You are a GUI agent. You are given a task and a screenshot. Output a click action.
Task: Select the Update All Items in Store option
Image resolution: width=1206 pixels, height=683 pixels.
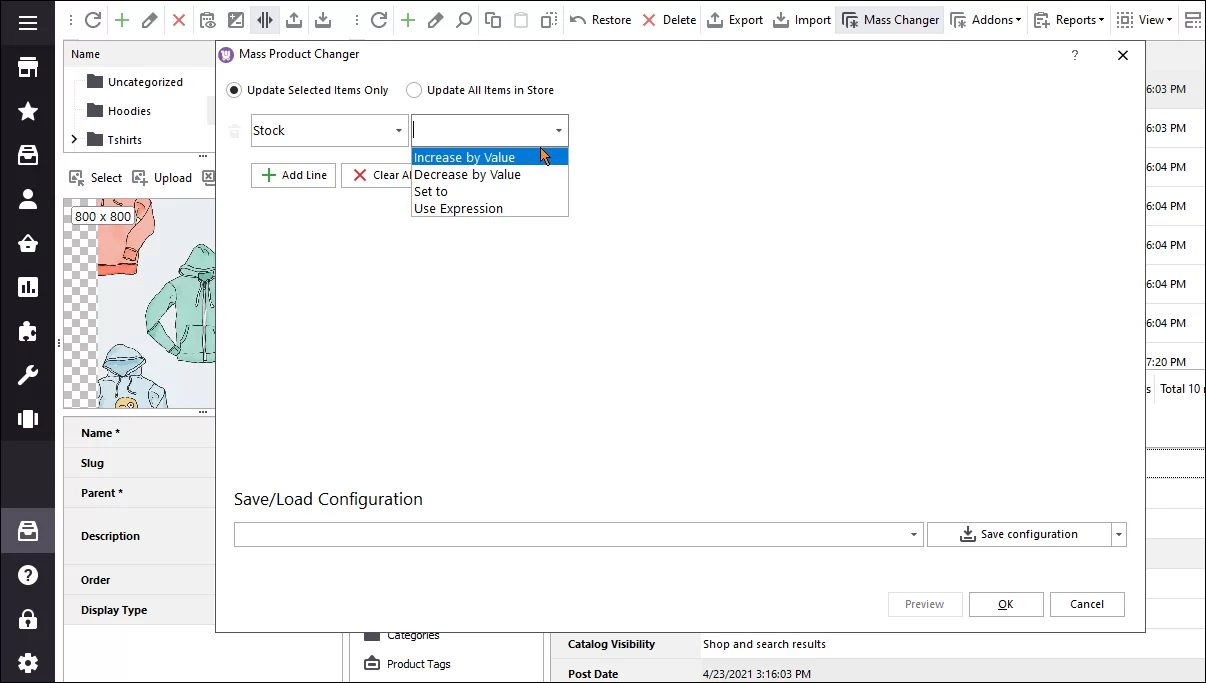click(414, 89)
